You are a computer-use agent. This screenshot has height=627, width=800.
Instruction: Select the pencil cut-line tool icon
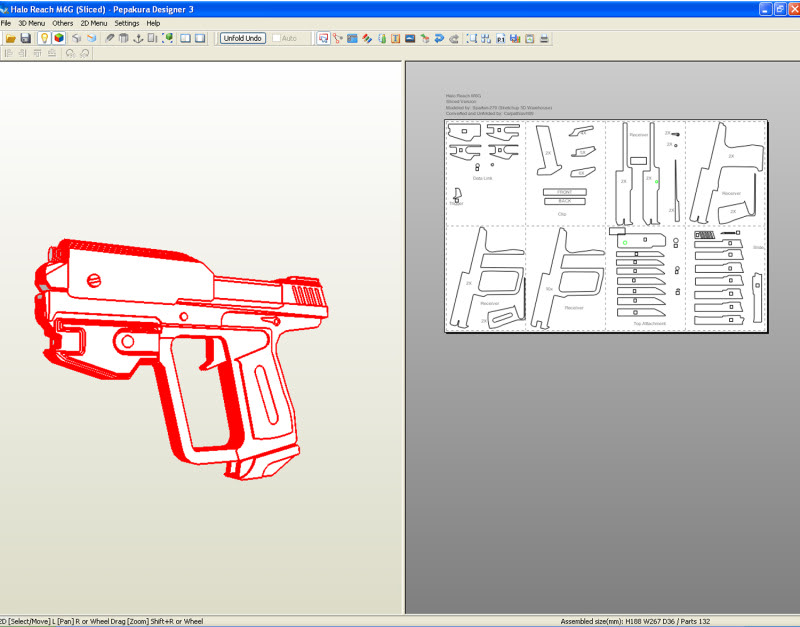[109, 38]
